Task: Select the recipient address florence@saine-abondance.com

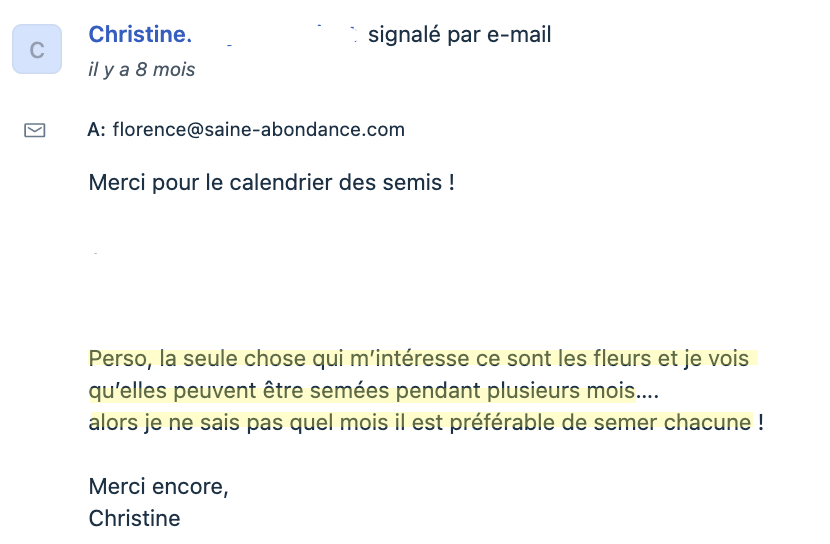Action: point(259,130)
